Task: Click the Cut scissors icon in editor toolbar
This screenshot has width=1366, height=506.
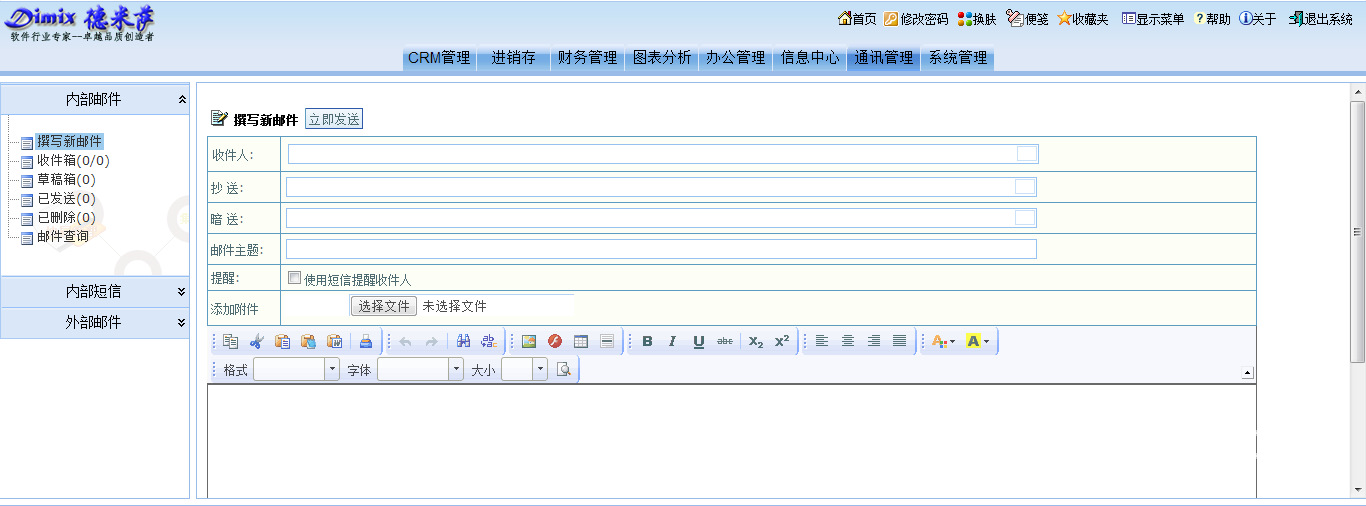Action: tap(257, 341)
